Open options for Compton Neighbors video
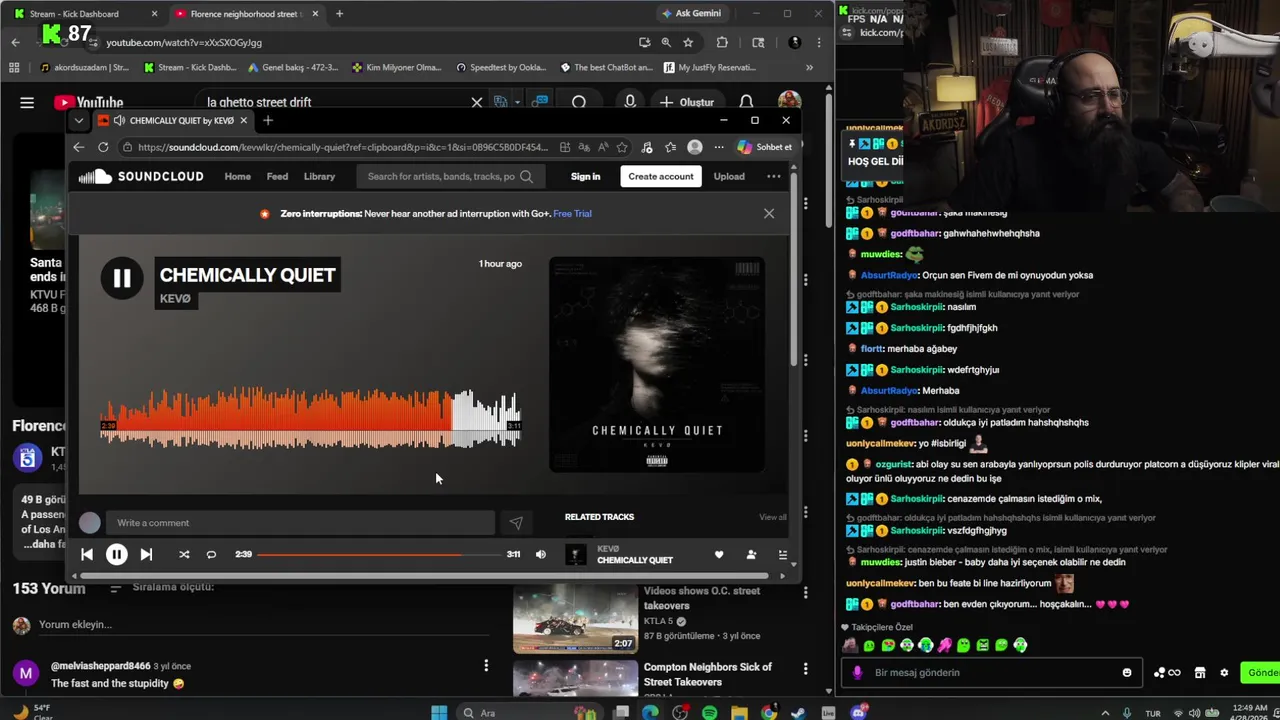The height and width of the screenshot is (720, 1280). pos(805,668)
